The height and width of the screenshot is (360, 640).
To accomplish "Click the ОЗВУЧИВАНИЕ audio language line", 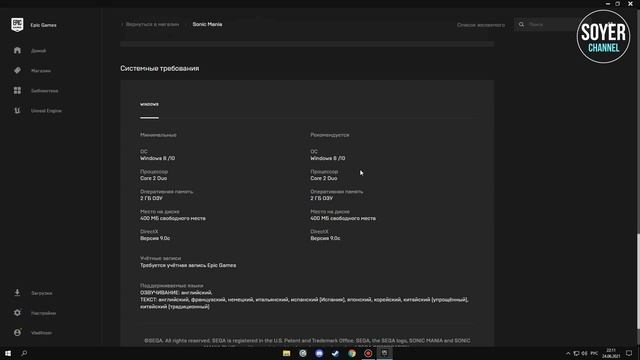I will 176,293.
